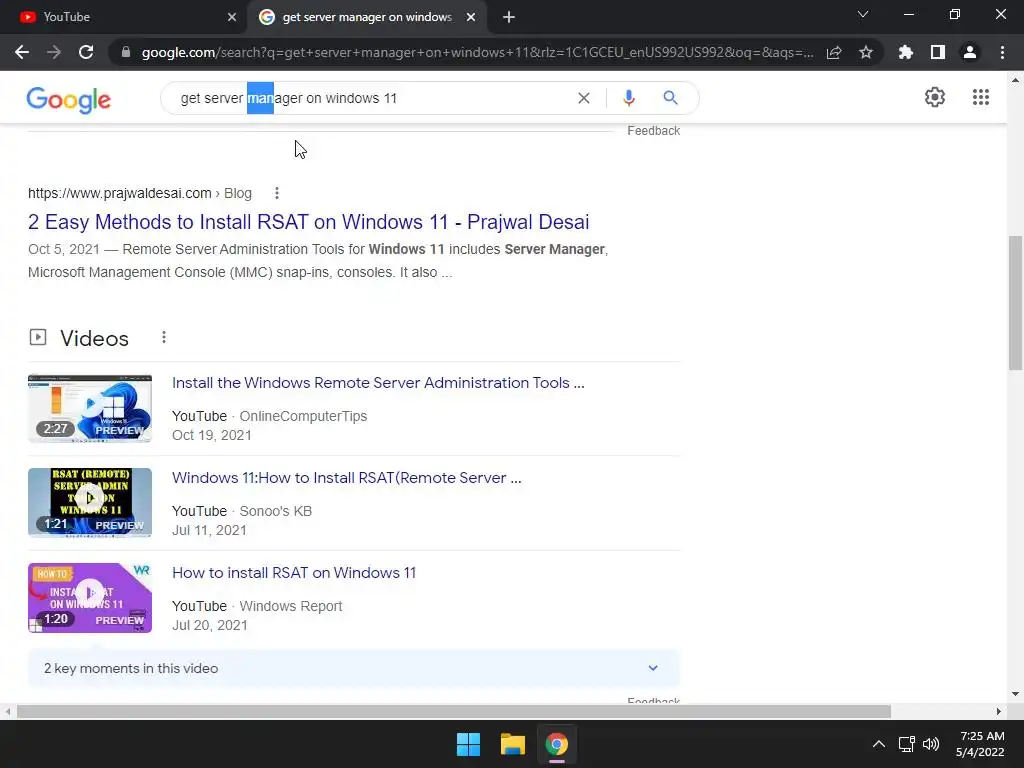Click the blue magnifier search icon
1024x768 pixels.
[x=670, y=98]
